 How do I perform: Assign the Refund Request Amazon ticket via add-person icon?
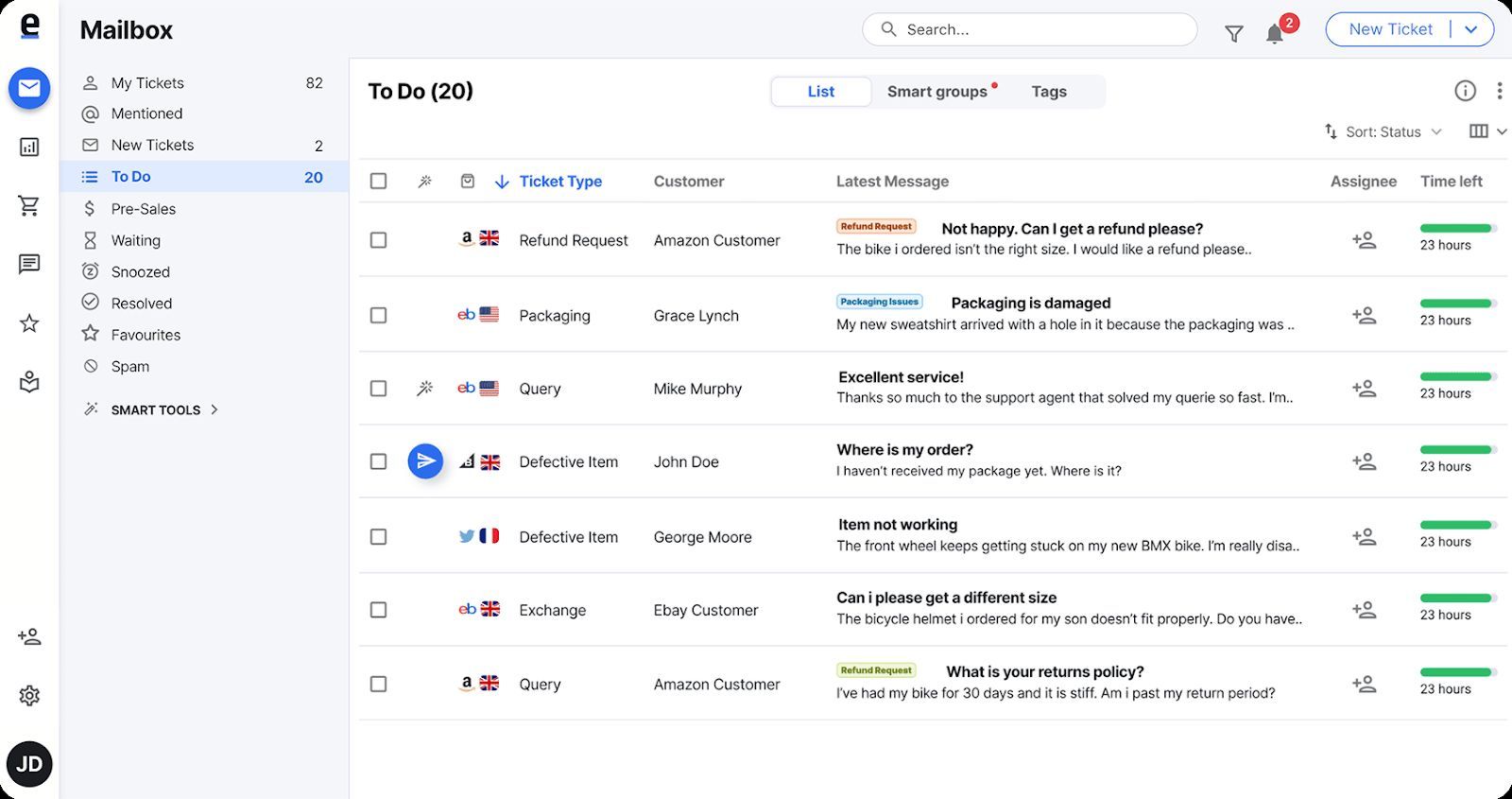pyautogui.click(x=1364, y=240)
